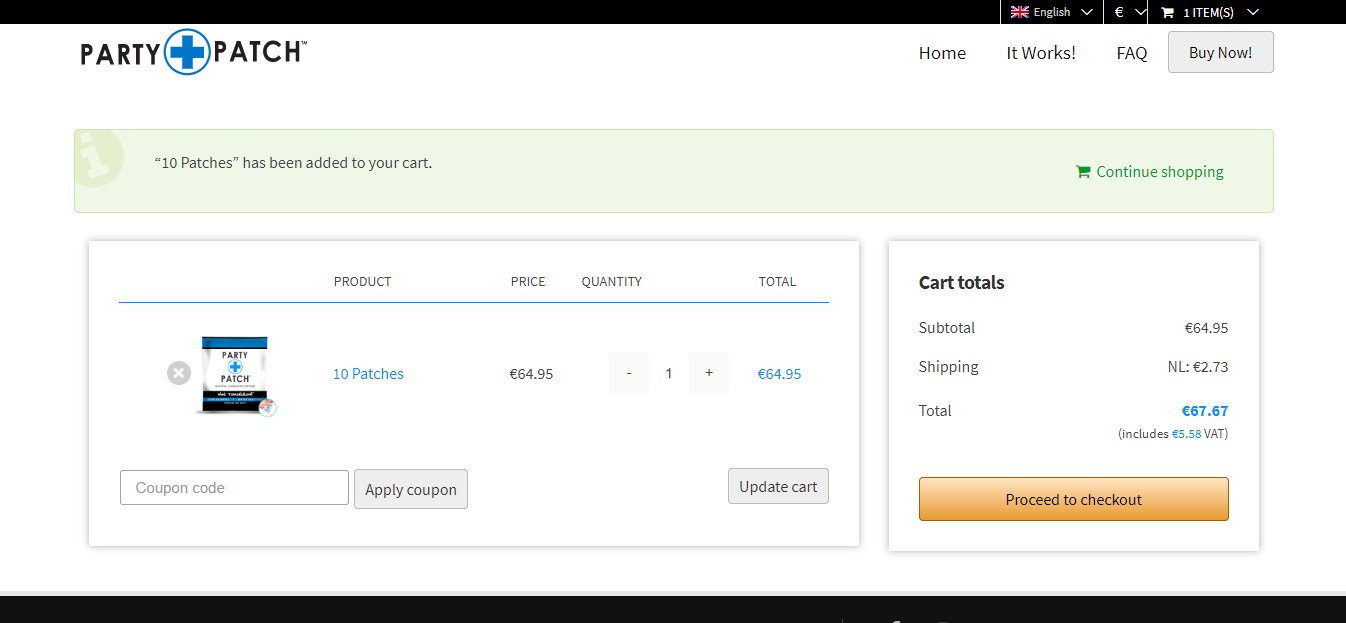
Task: Click the Cart totals heading
Action: (962, 283)
